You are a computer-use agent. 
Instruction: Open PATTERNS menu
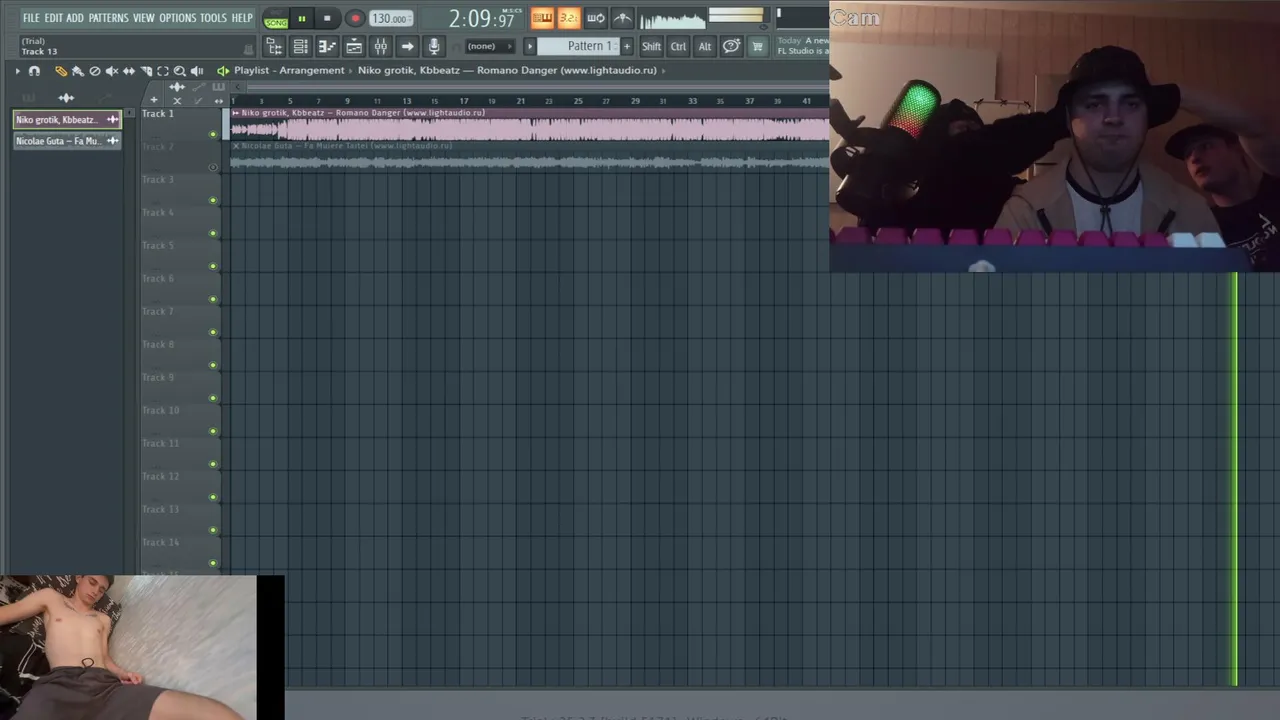point(108,18)
